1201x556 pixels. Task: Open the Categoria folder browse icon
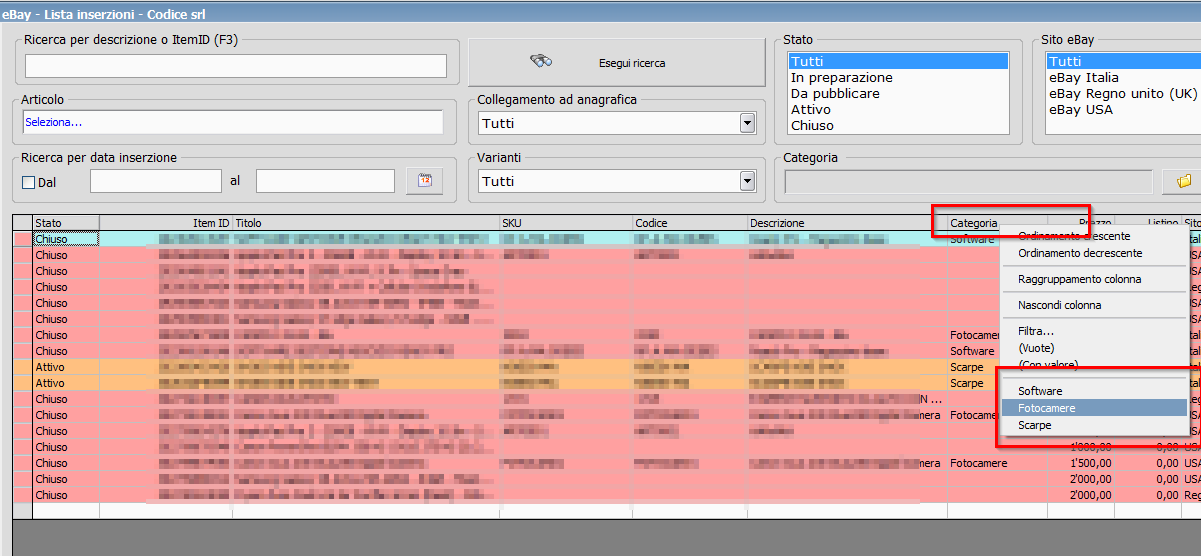(1183, 182)
